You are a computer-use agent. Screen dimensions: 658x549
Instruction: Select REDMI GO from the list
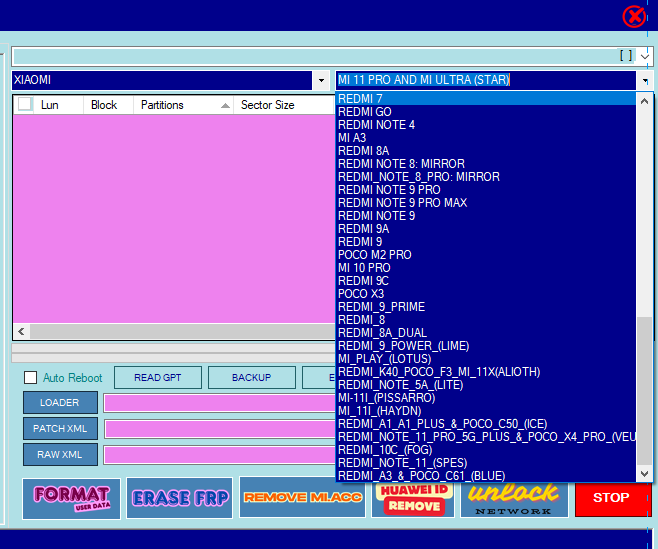(x=486, y=112)
